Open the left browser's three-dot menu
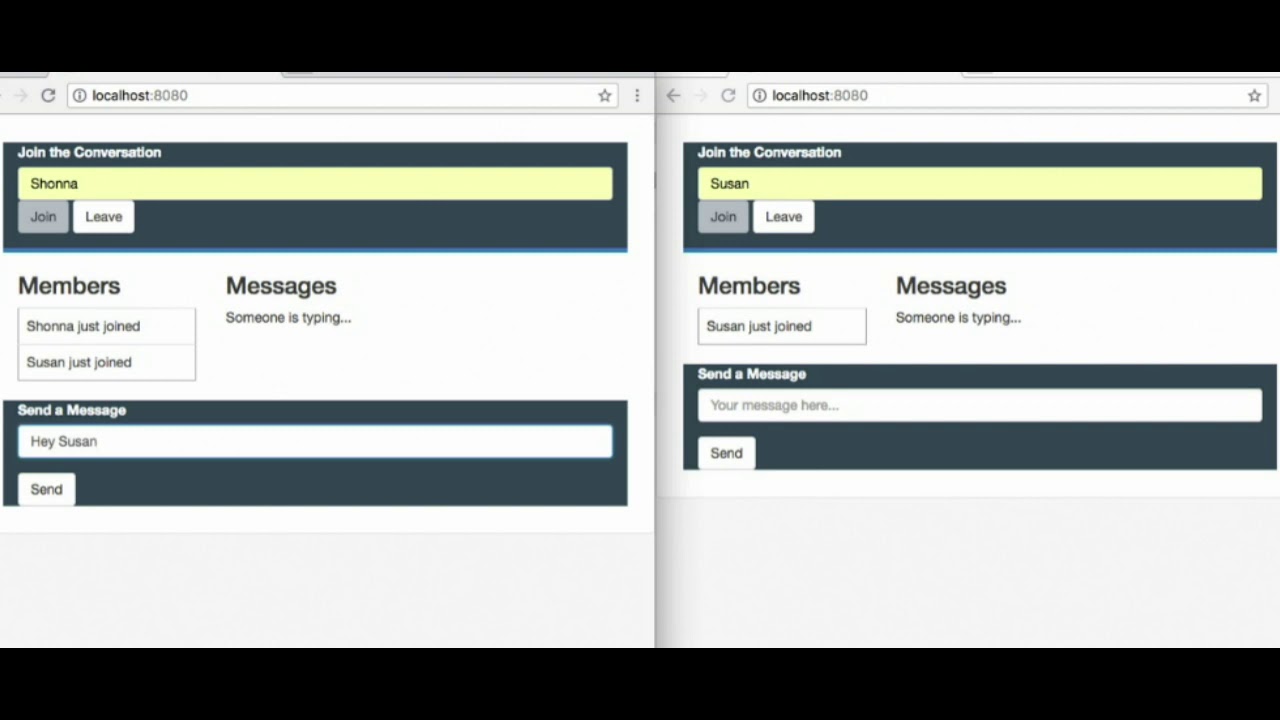Viewport: 1280px width, 720px height. (637, 96)
